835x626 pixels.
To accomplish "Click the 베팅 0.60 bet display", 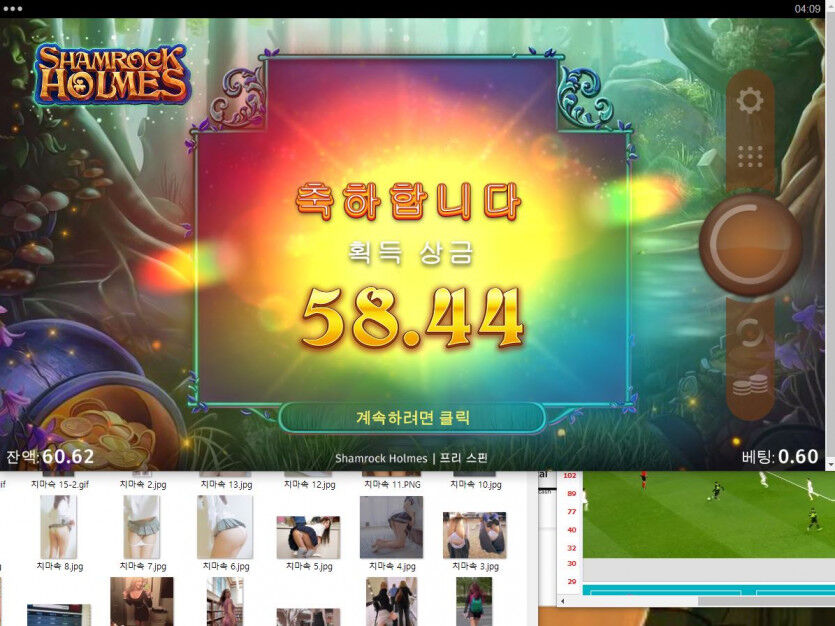I will pos(780,457).
